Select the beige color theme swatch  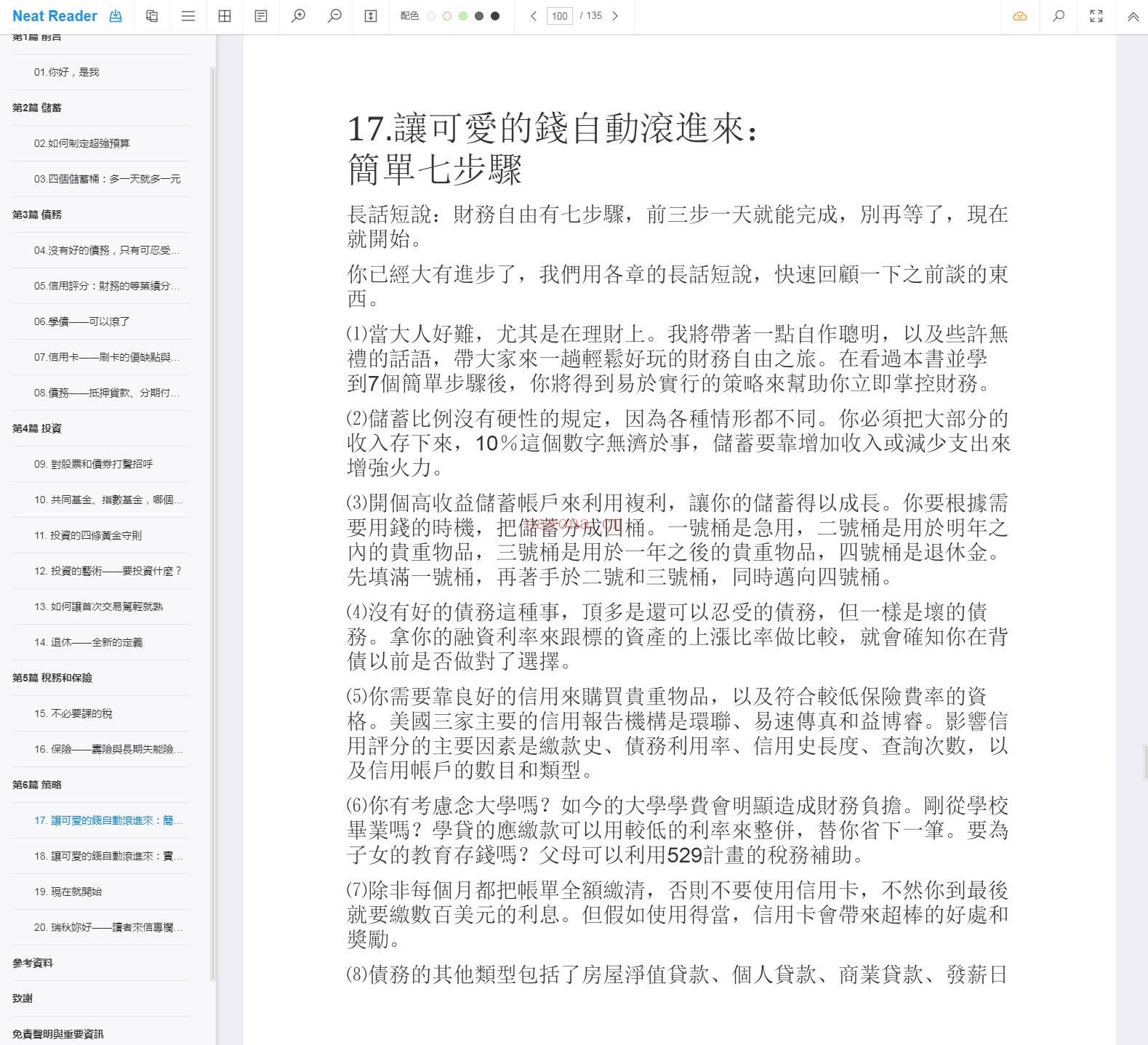[x=447, y=16]
